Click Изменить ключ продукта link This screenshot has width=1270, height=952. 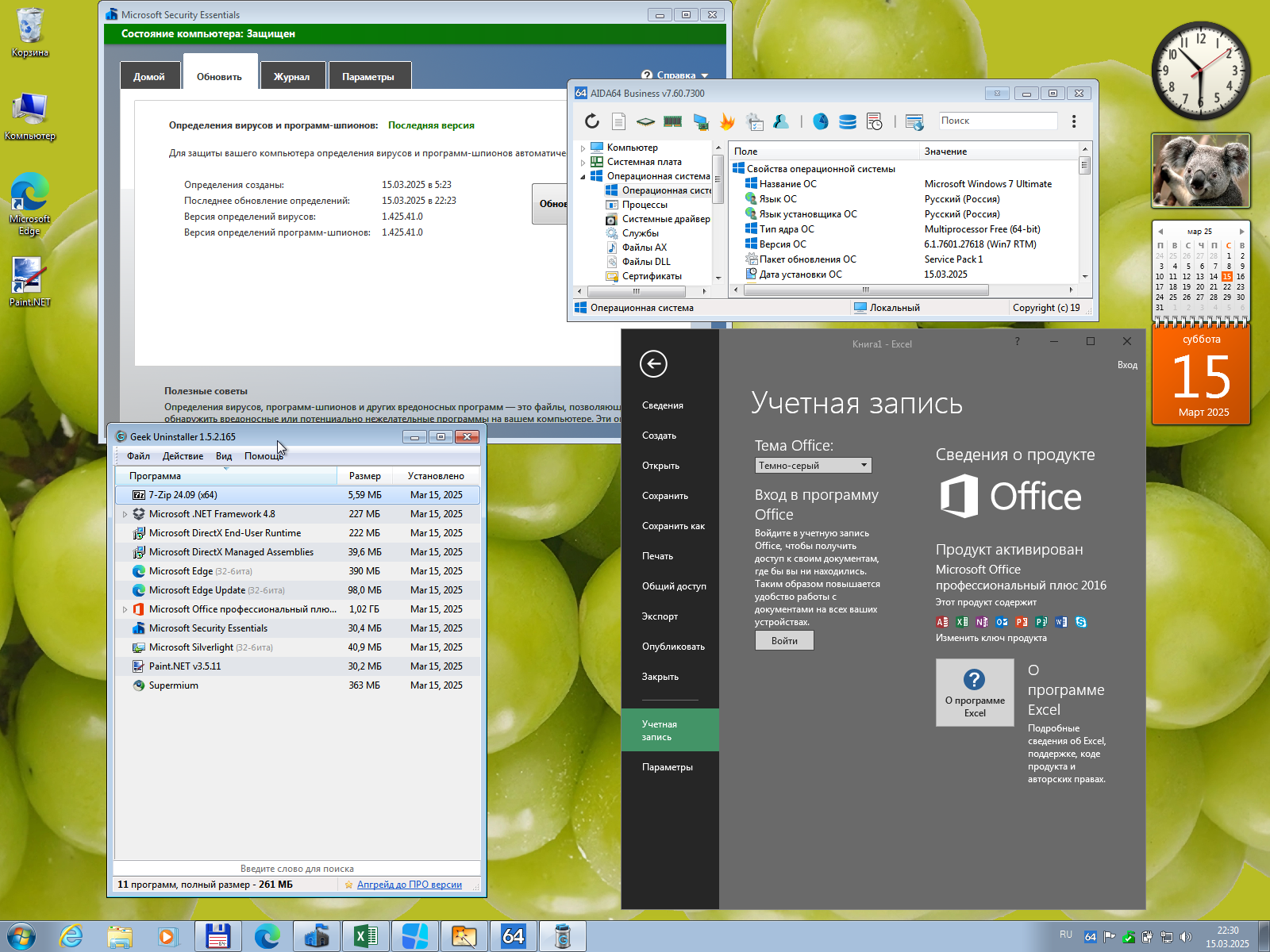click(991, 638)
